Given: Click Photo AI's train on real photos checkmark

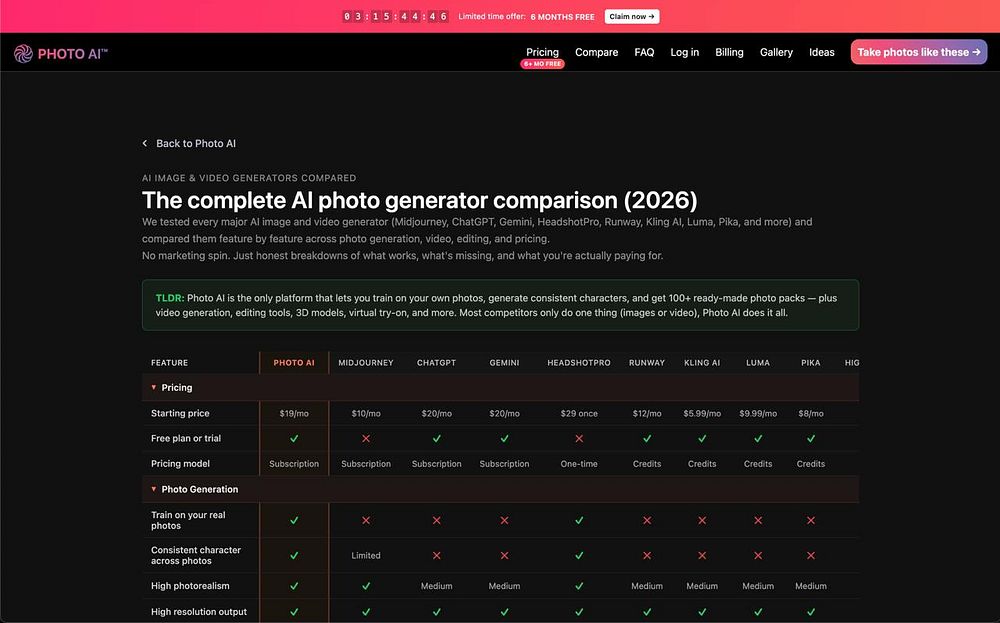Looking at the screenshot, I should click(x=294, y=520).
